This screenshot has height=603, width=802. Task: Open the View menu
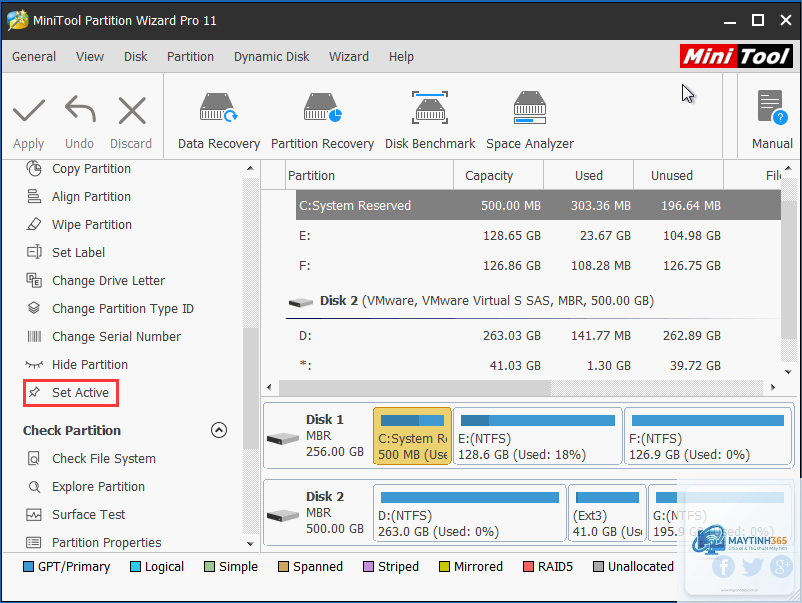(90, 57)
